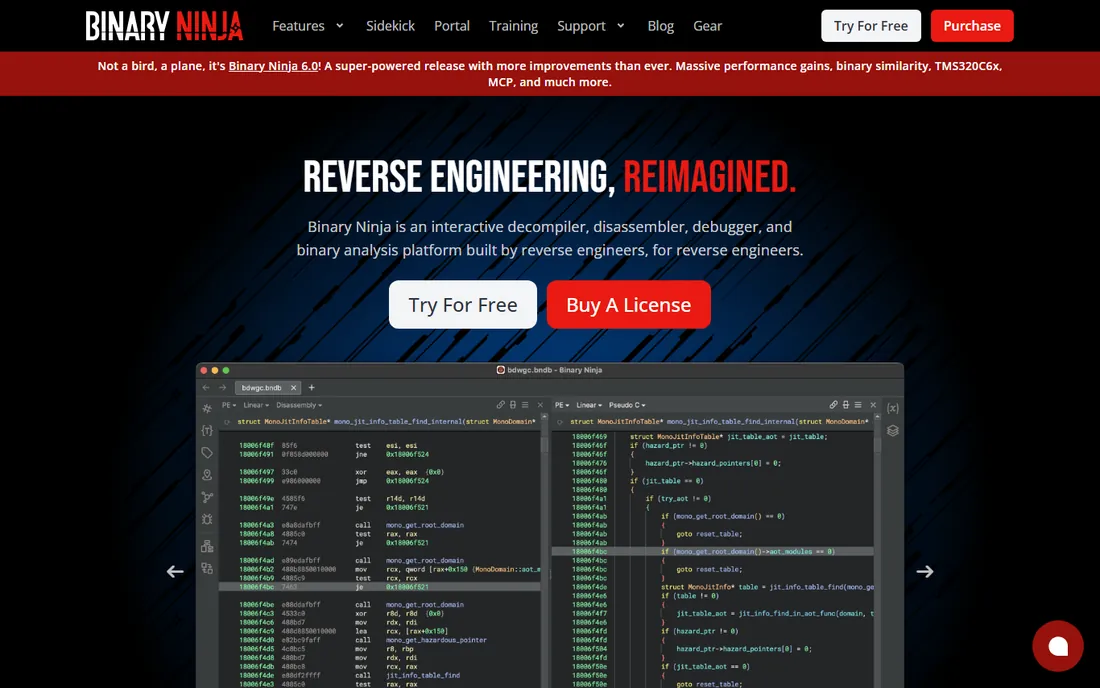The height and width of the screenshot is (688, 1100).
Task: Click 'hazard_ptr->hazard_pointers[0] = 0;' top line
Action: 713,463
